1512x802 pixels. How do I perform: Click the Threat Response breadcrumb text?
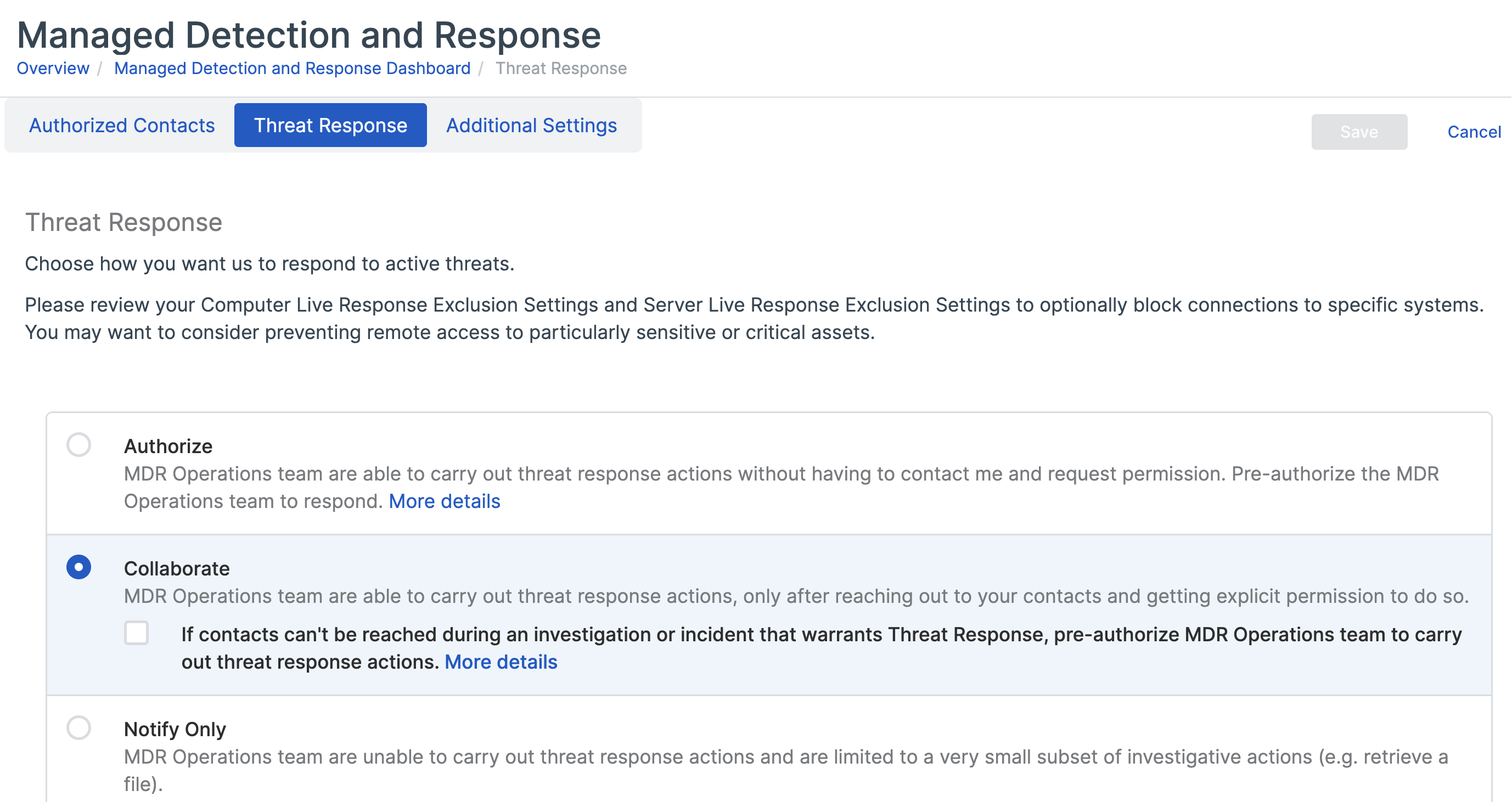click(x=560, y=68)
